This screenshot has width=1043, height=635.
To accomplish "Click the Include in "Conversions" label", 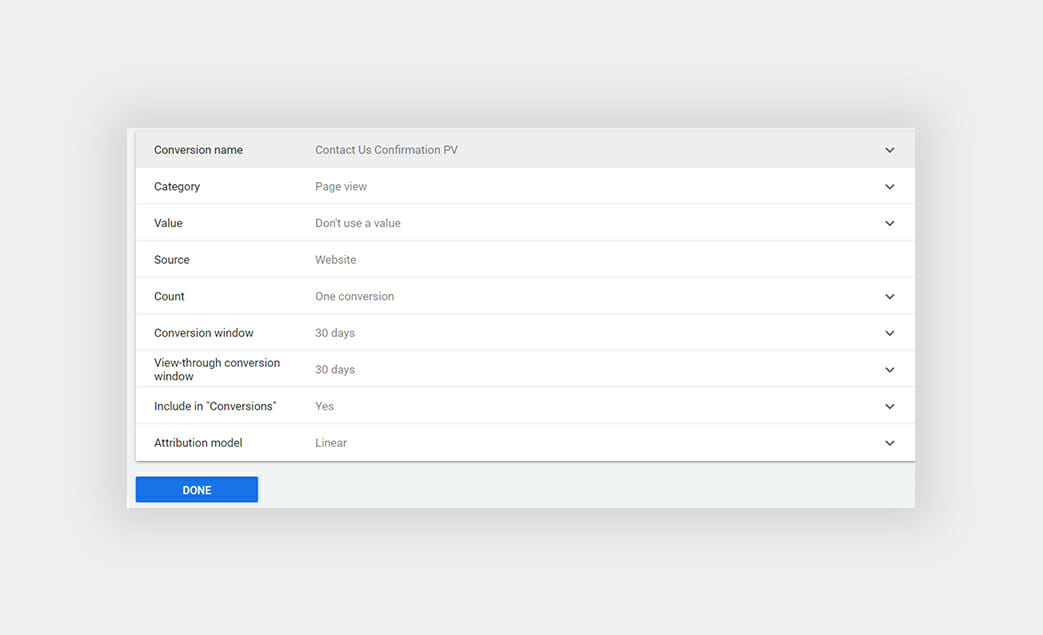I will [x=215, y=406].
